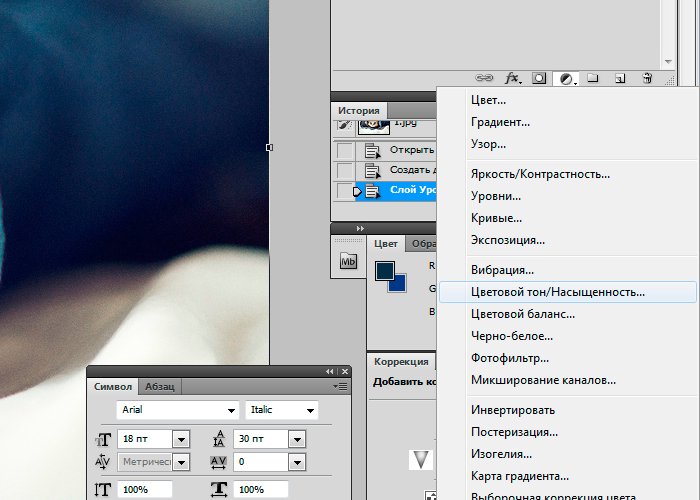
Task: Add a layer mask
Action: [x=539, y=78]
